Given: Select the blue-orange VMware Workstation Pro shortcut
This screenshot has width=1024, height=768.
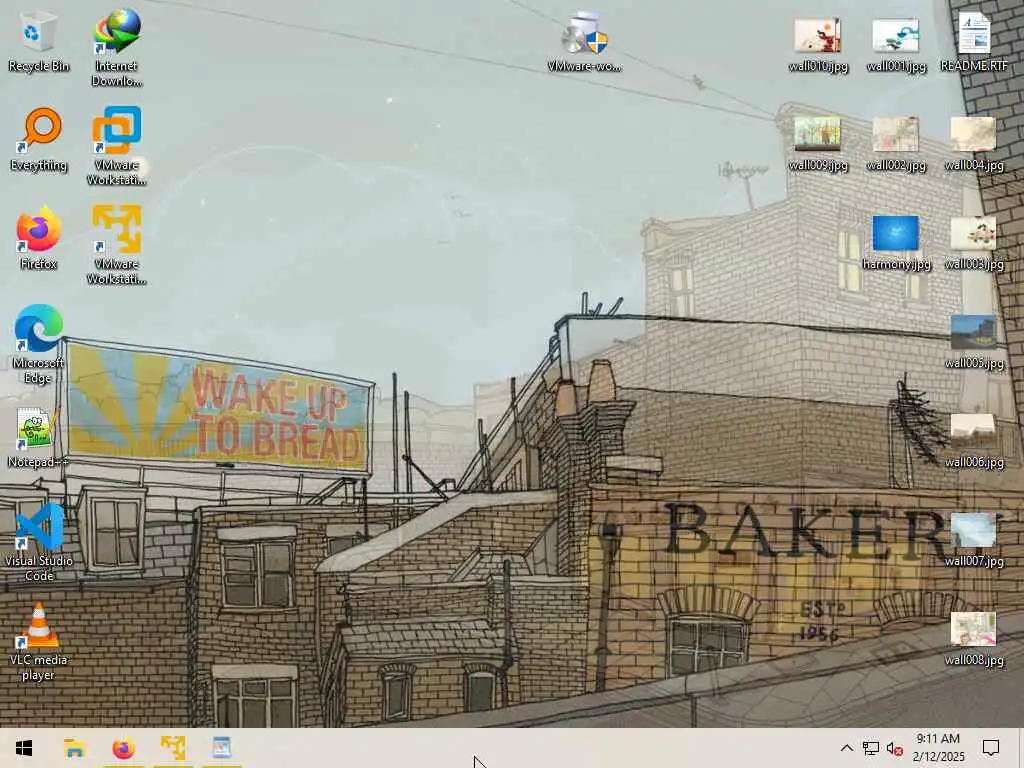Looking at the screenshot, I should (117, 146).
